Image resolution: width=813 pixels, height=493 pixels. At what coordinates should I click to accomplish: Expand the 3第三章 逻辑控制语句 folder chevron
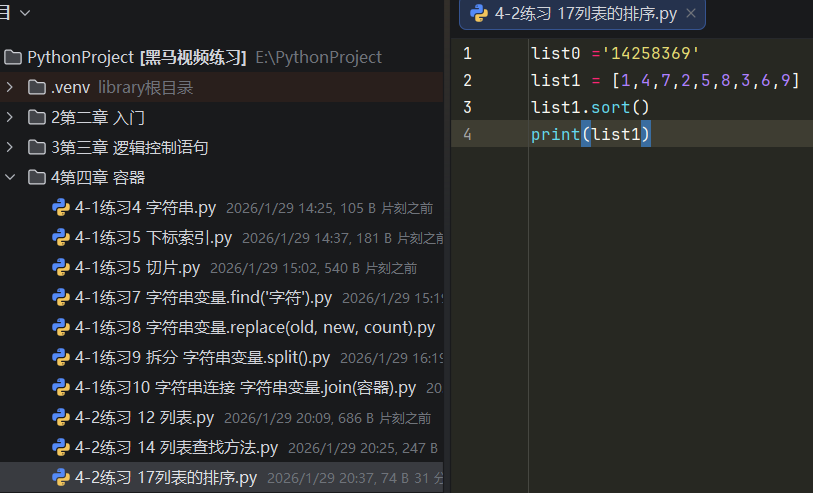click(x=9, y=147)
